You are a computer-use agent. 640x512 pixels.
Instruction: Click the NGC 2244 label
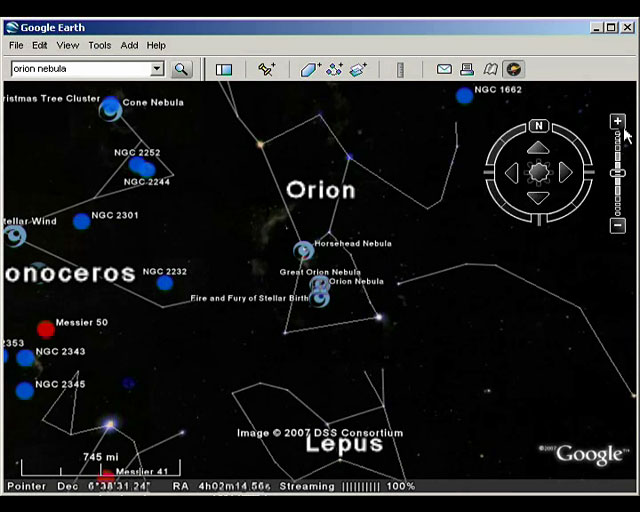coord(147,182)
